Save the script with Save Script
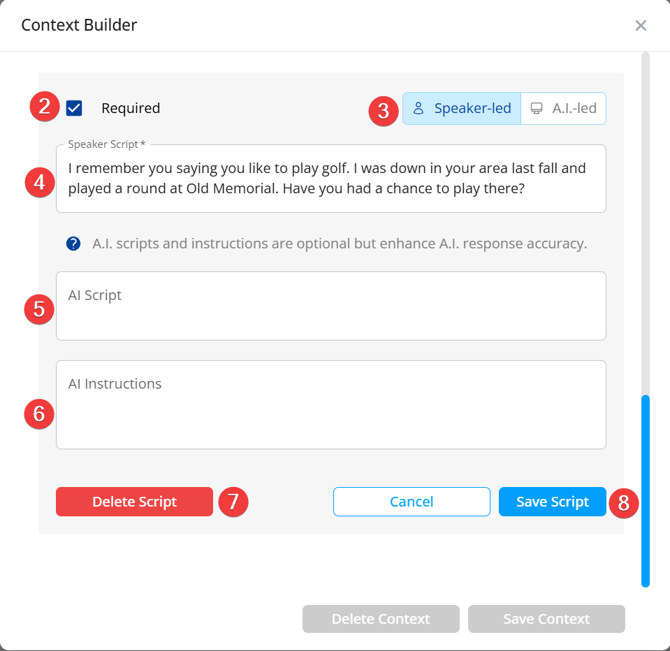Viewport: 670px width, 651px height. [x=552, y=502]
